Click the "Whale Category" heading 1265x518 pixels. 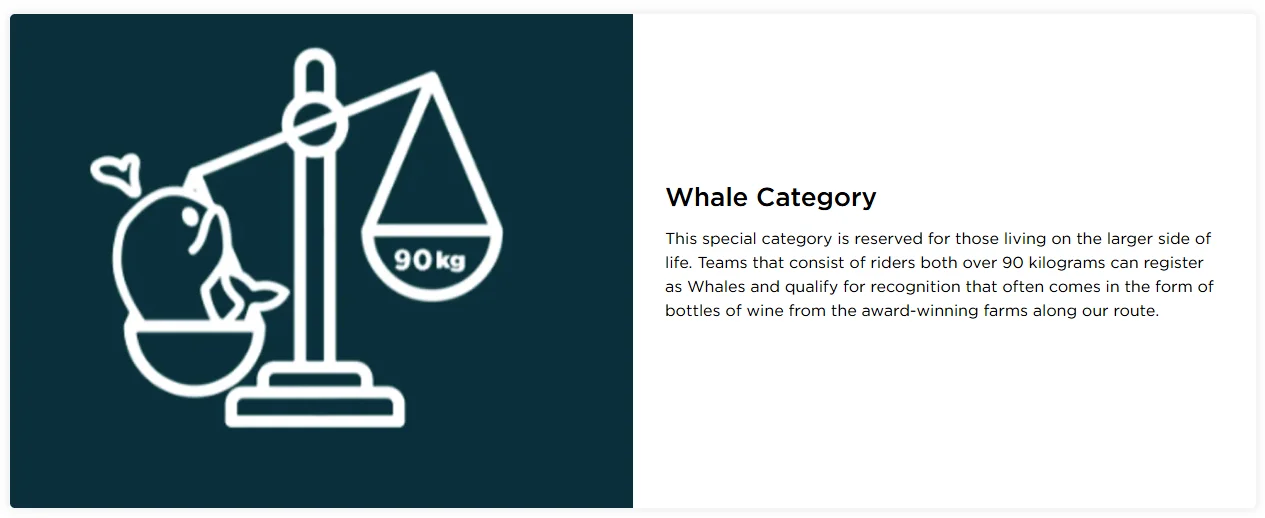(x=770, y=197)
